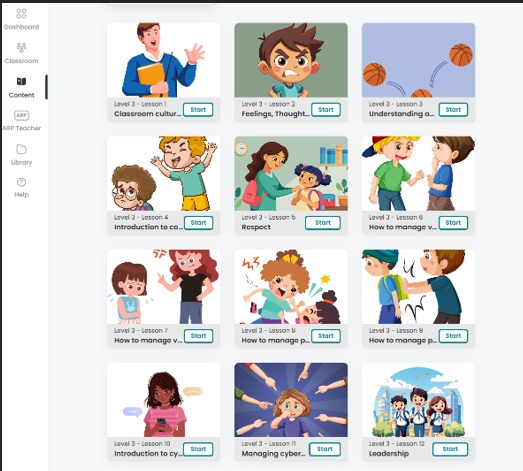The width and height of the screenshot is (523, 471).
Task: Open the Dashboard sidebar icon
Action: point(21,14)
